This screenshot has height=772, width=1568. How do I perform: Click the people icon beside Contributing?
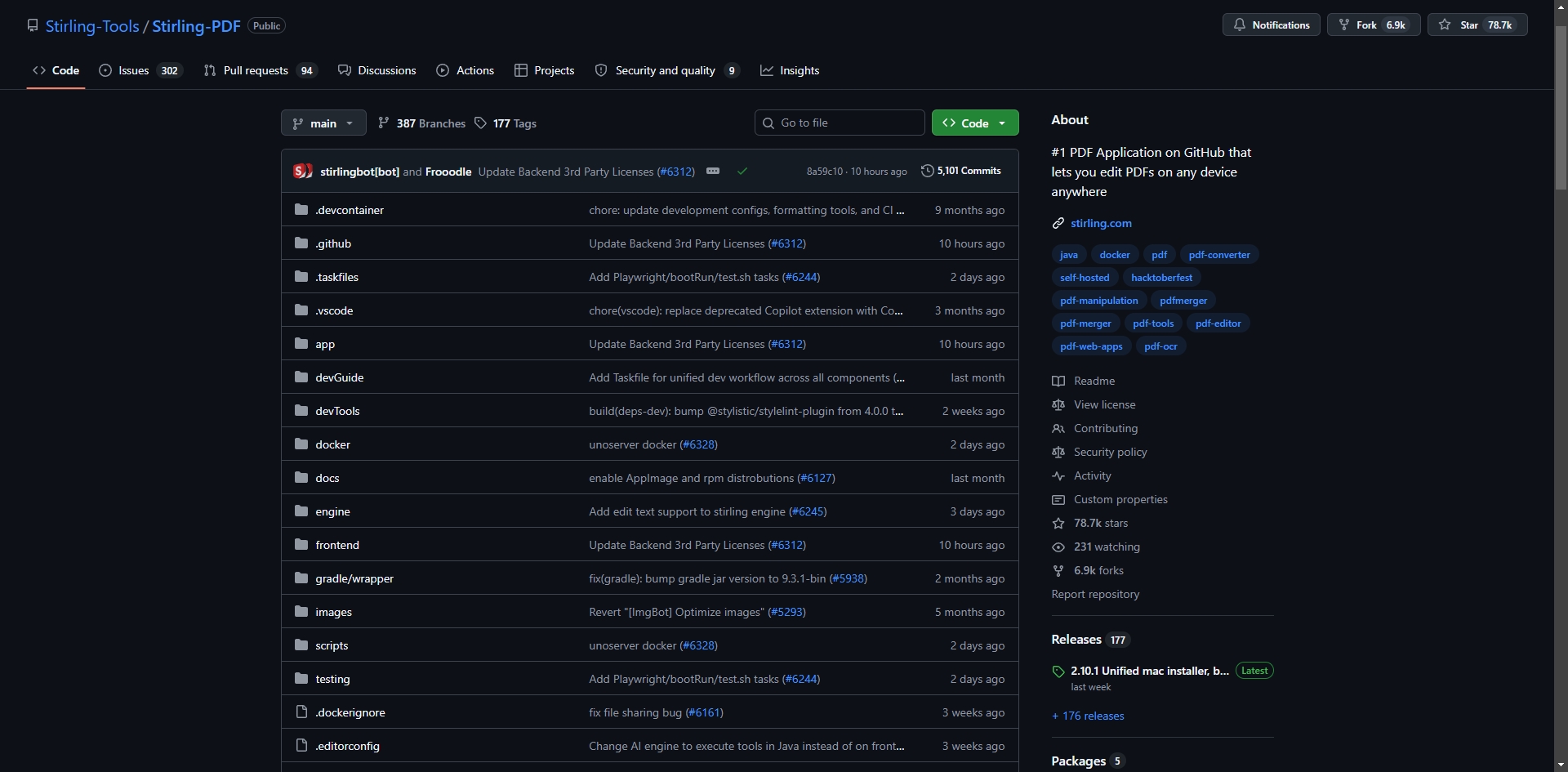1058,429
